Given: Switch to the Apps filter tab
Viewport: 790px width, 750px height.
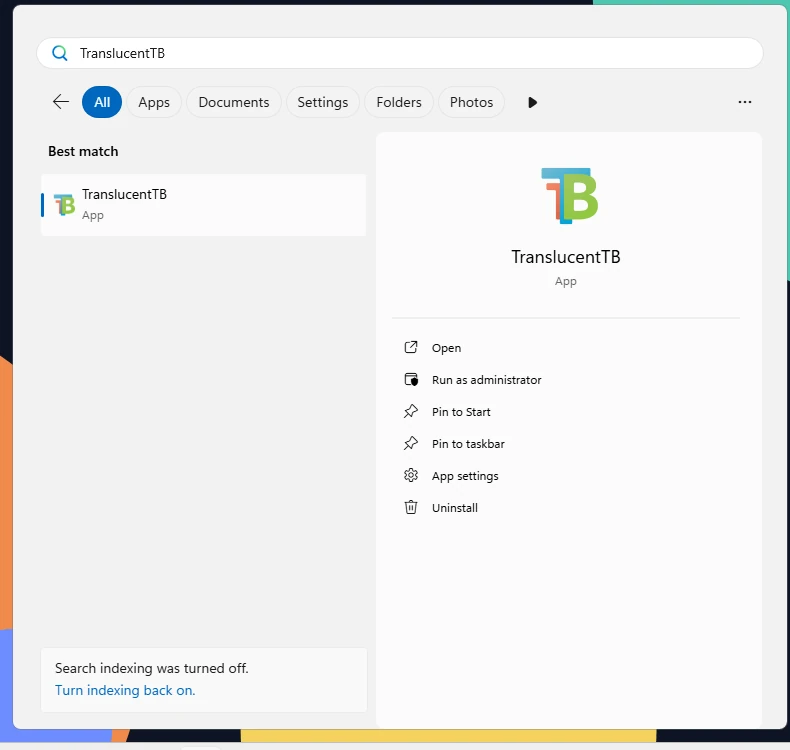Looking at the screenshot, I should [x=154, y=102].
